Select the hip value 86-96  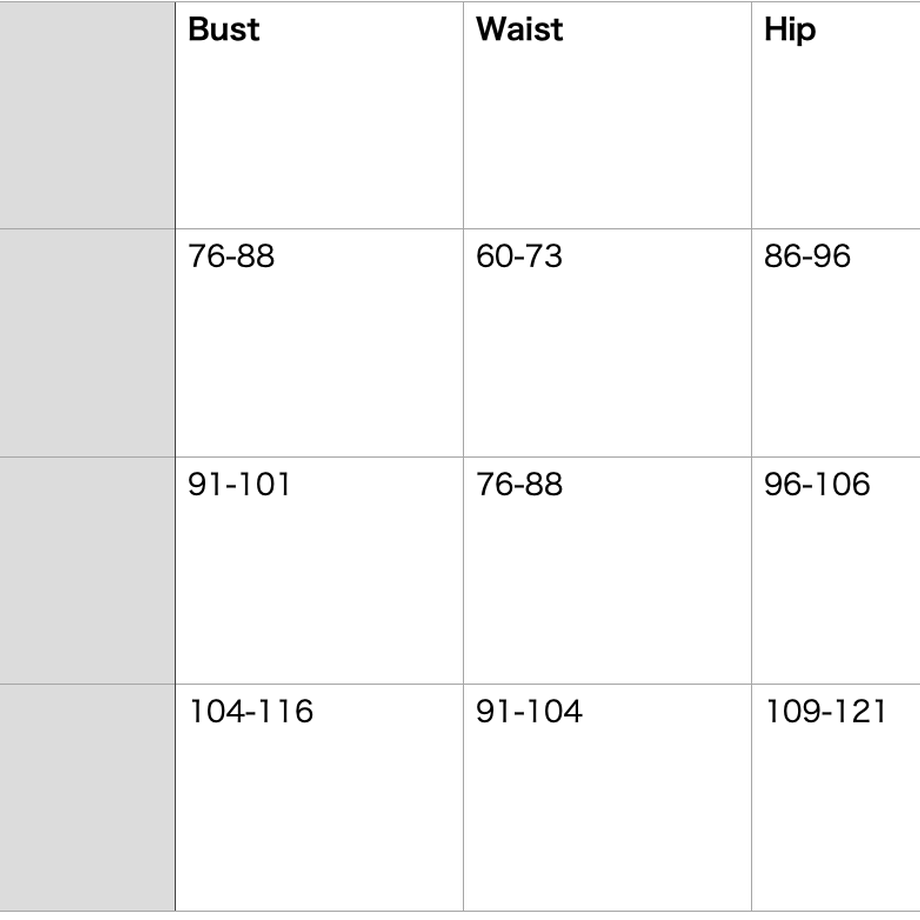pyautogui.click(x=807, y=256)
